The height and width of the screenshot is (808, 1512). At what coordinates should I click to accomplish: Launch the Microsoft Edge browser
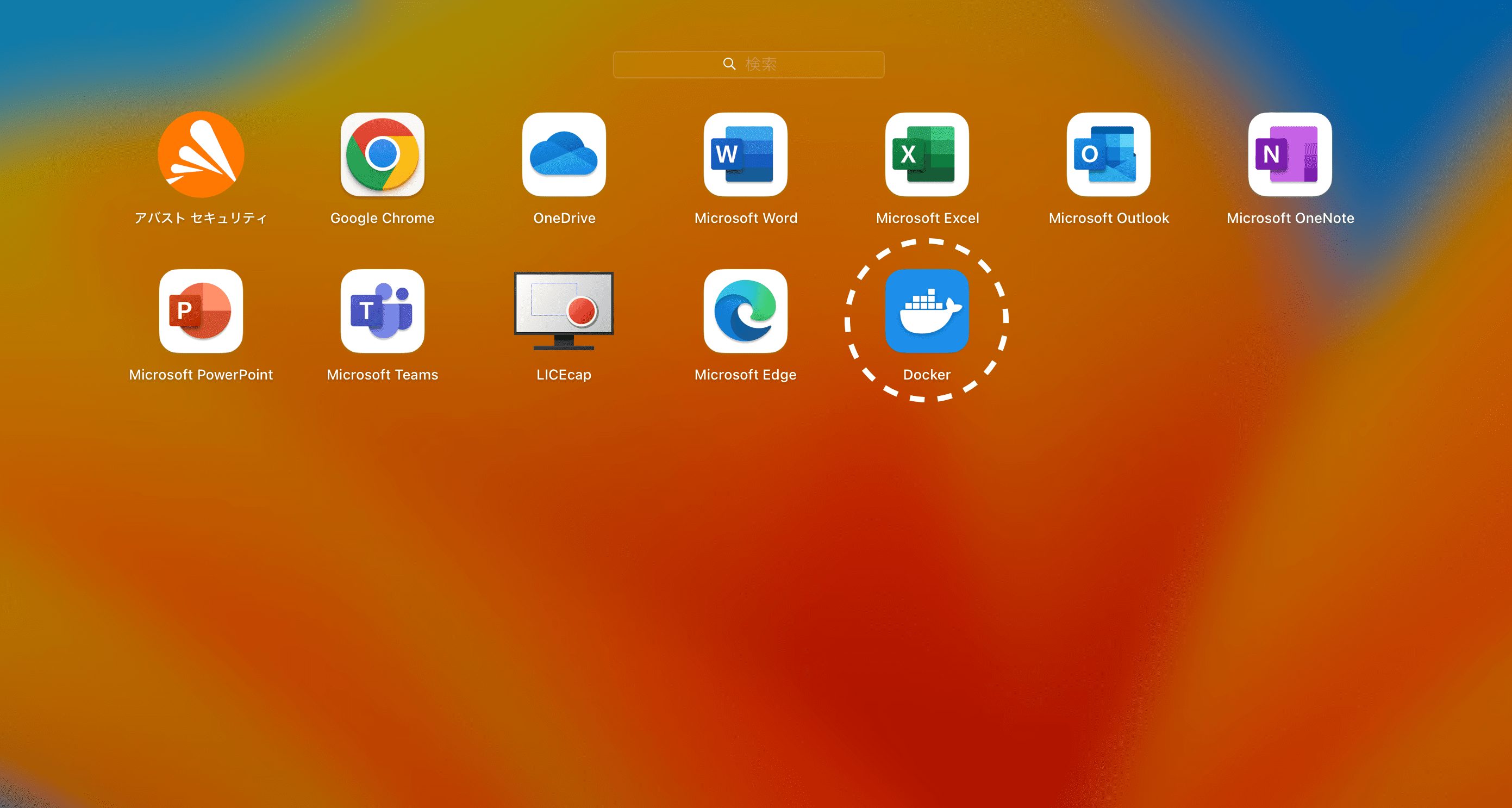746,311
